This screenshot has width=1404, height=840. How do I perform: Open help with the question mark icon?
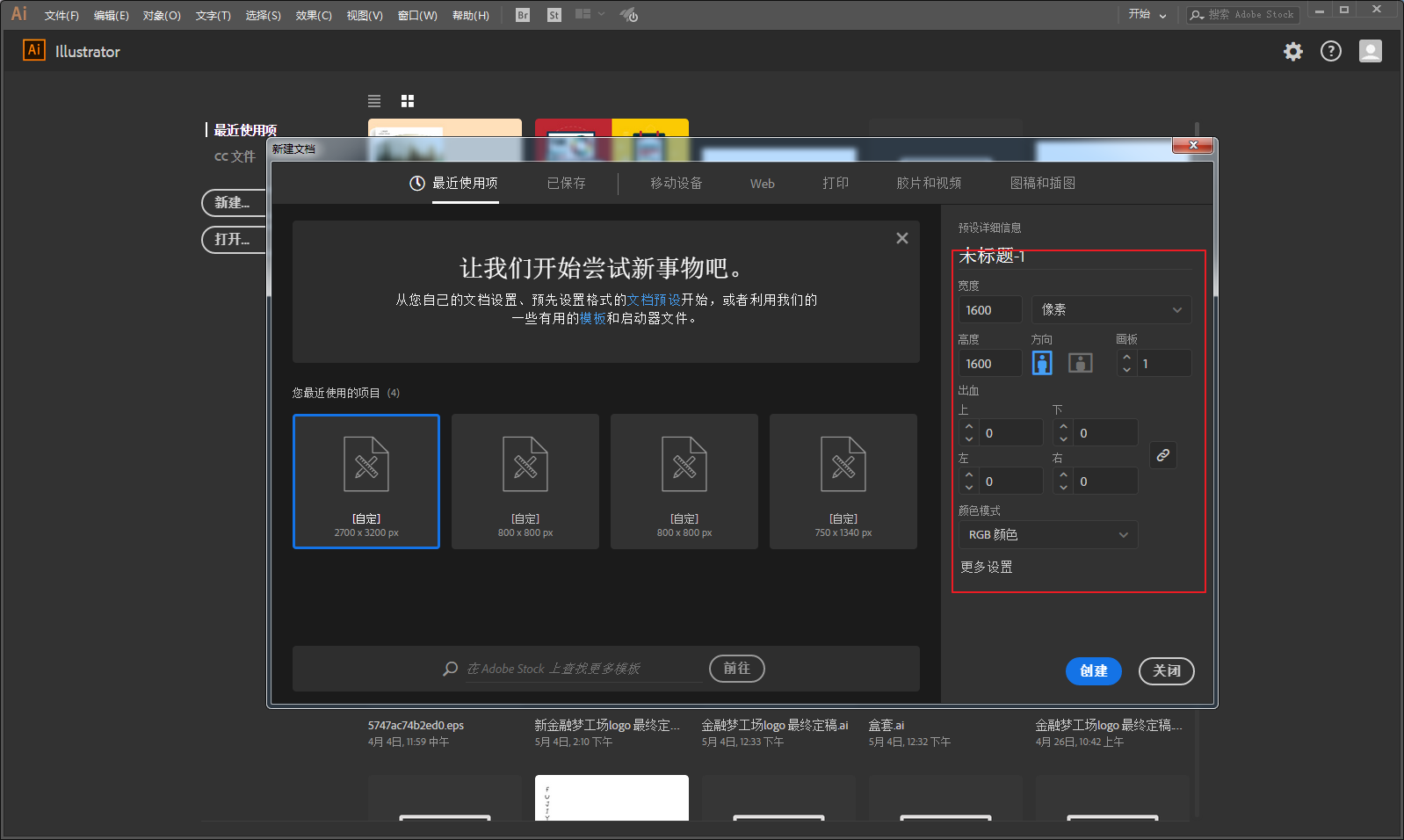click(1331, 52)
